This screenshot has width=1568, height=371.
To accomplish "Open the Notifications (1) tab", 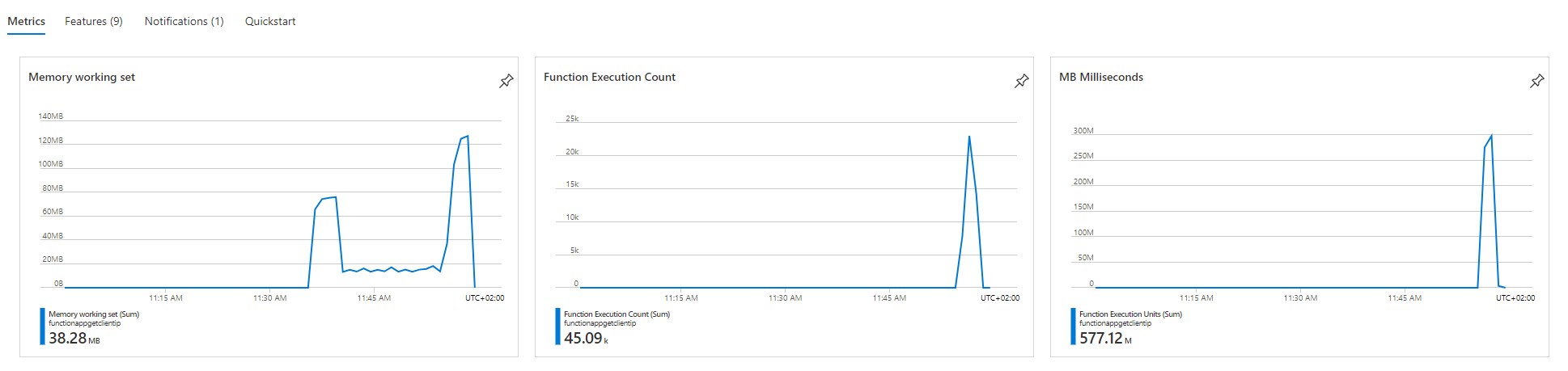I will pos(184,22).
